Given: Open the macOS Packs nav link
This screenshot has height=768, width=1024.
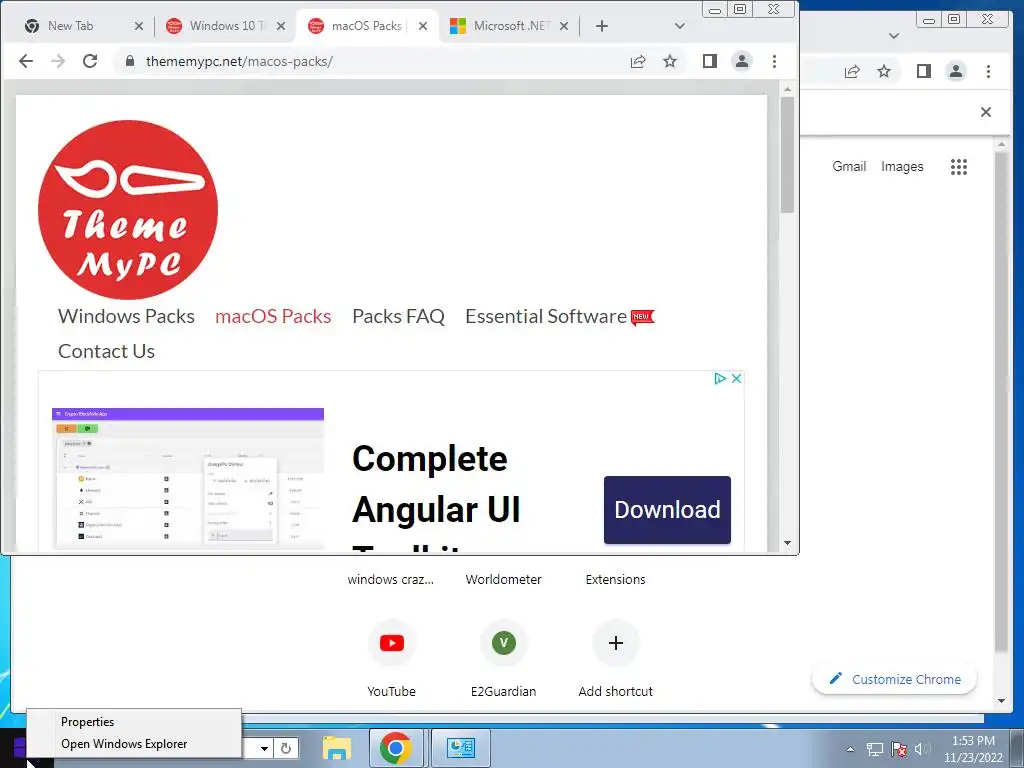Looking at the screenshot, I should point(273,316).
